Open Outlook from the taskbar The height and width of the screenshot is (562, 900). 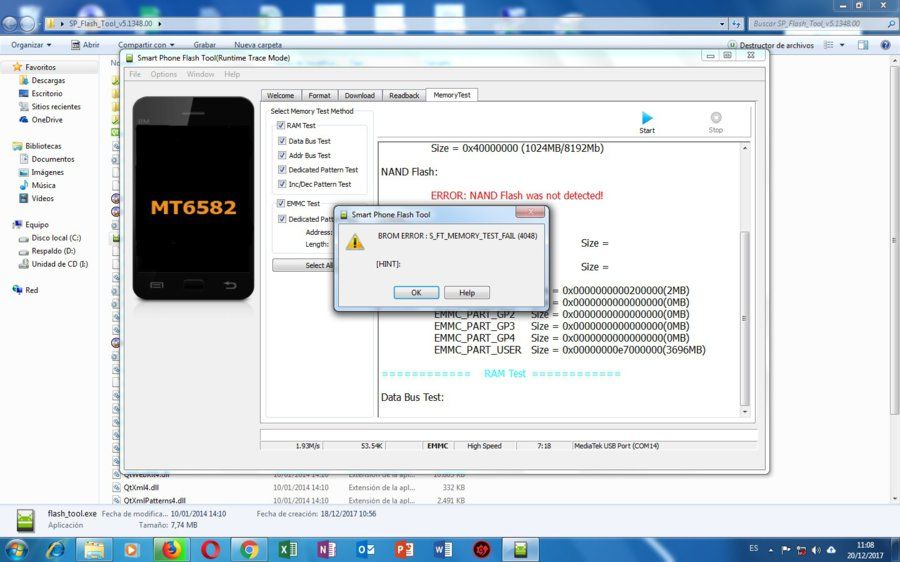[365, 550]
